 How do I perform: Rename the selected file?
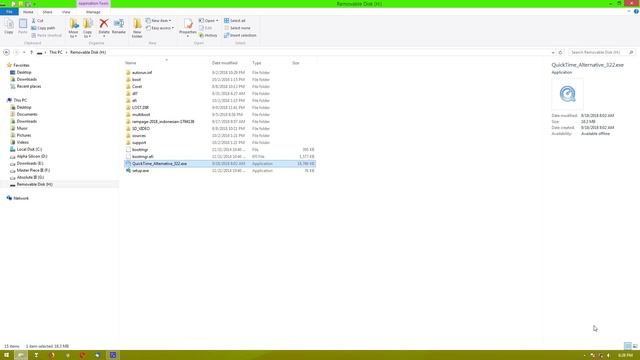(119, 26)
